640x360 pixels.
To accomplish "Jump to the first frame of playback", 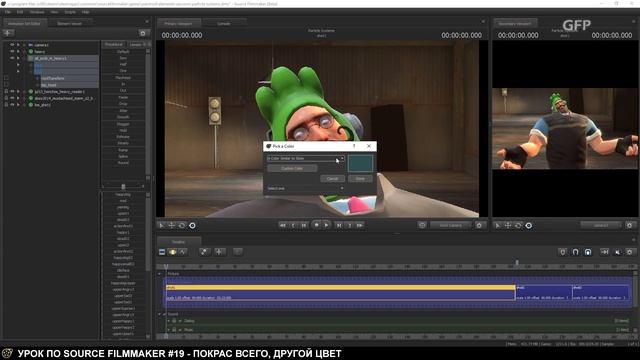I will pyautogui.click(x=282, y=225).
